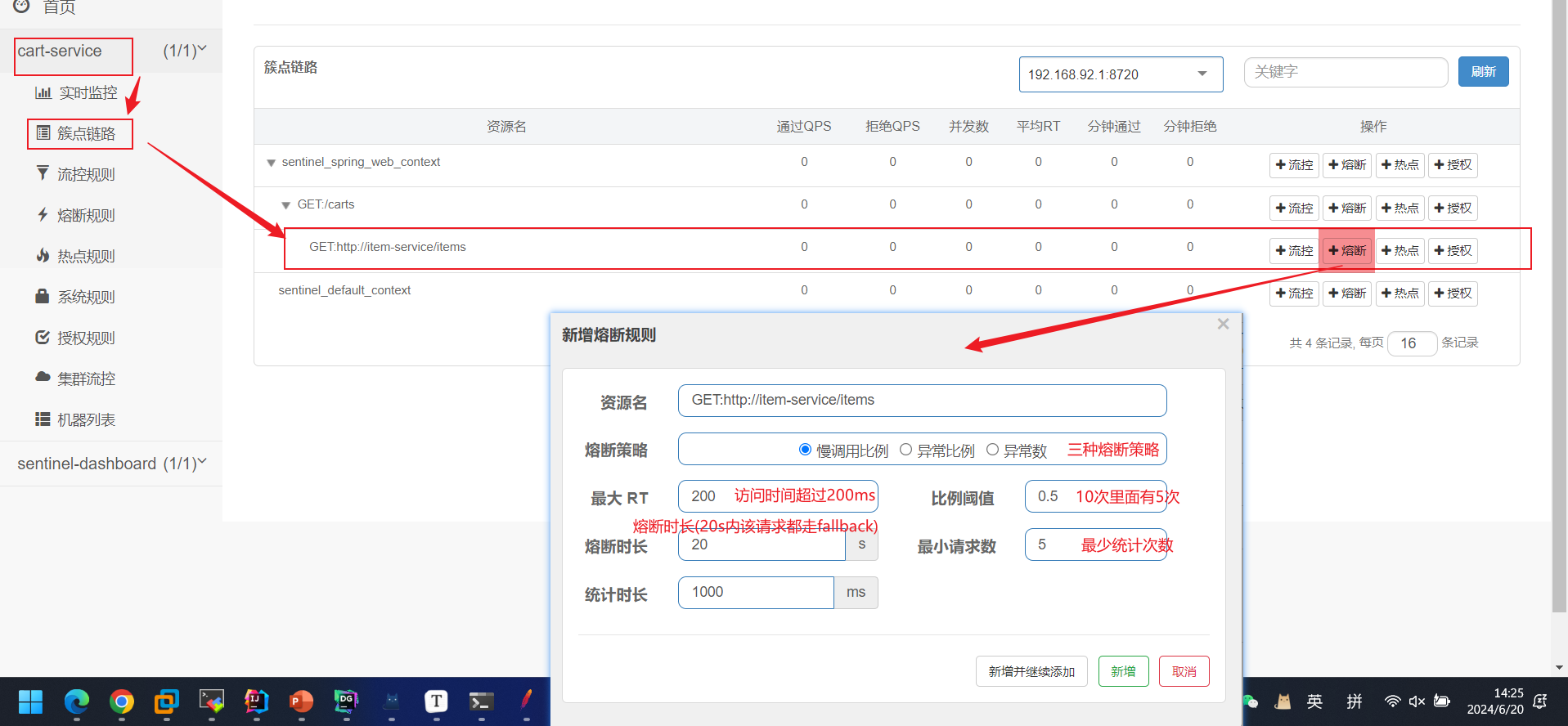Click the 刷新 refresh button
The image size is (1568, 726).
[1483, 72]
